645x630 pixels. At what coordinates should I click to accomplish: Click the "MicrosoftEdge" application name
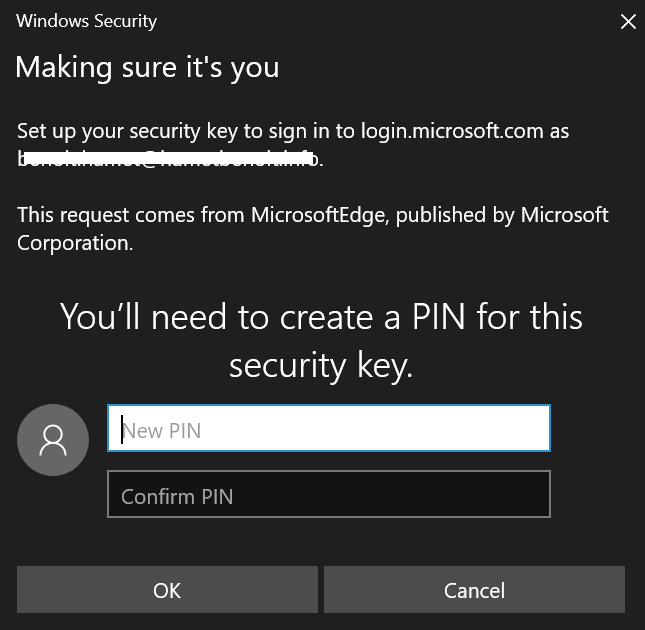320,215
